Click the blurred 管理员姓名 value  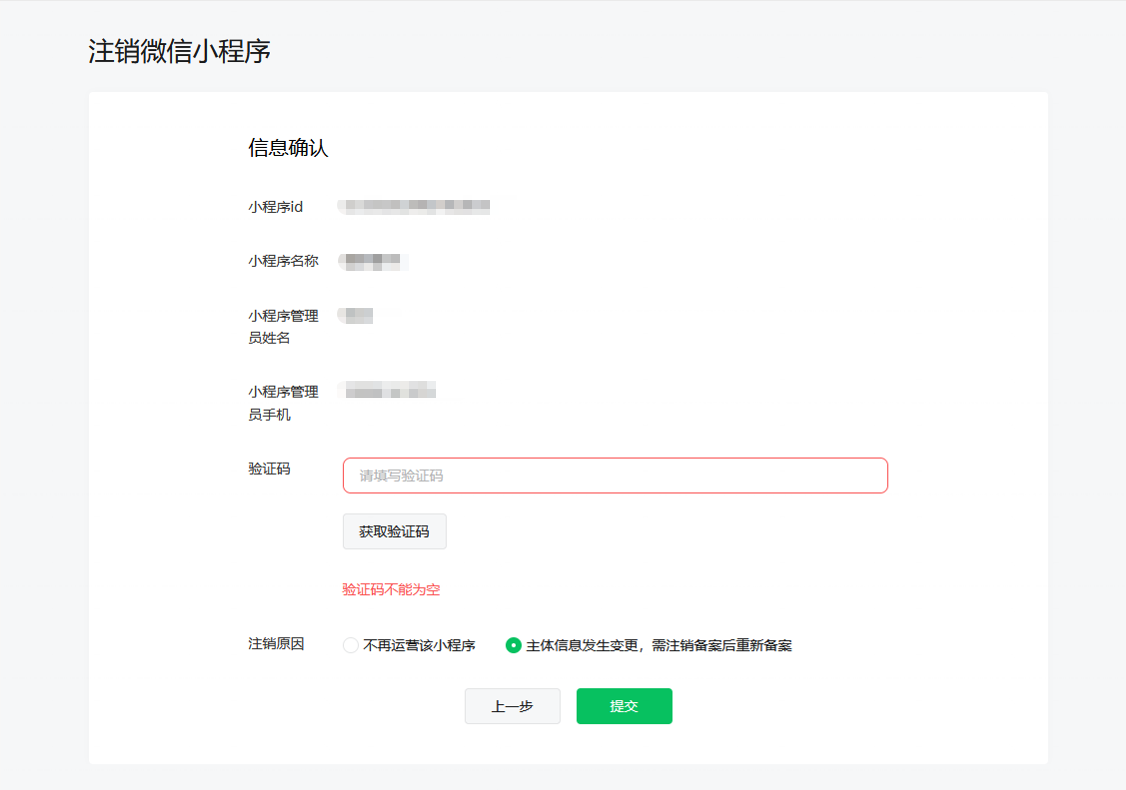point(355,315)
